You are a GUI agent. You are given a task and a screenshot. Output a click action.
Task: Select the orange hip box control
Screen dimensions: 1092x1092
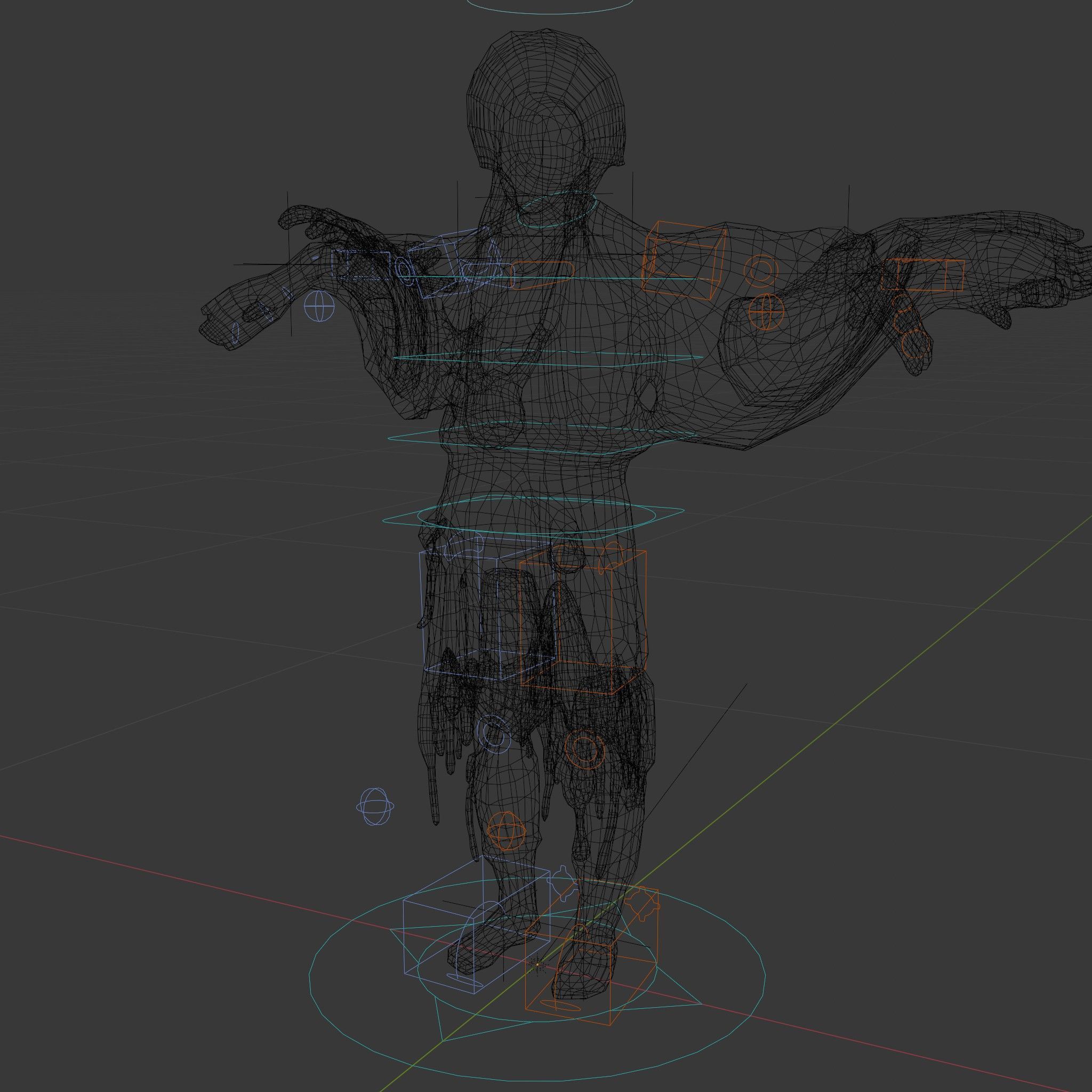tap(583, 620)
